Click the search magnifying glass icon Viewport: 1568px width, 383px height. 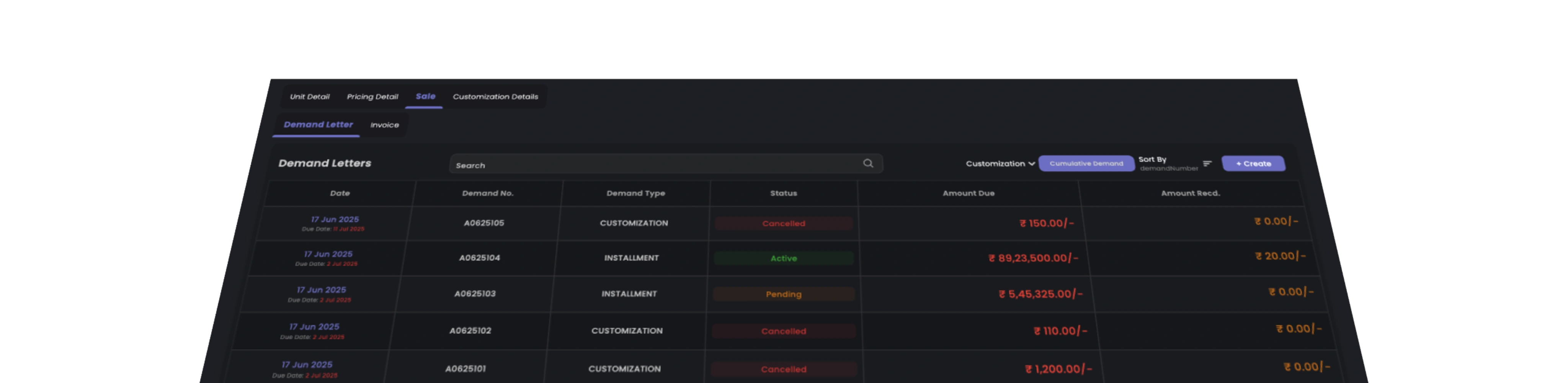point(868,163)
